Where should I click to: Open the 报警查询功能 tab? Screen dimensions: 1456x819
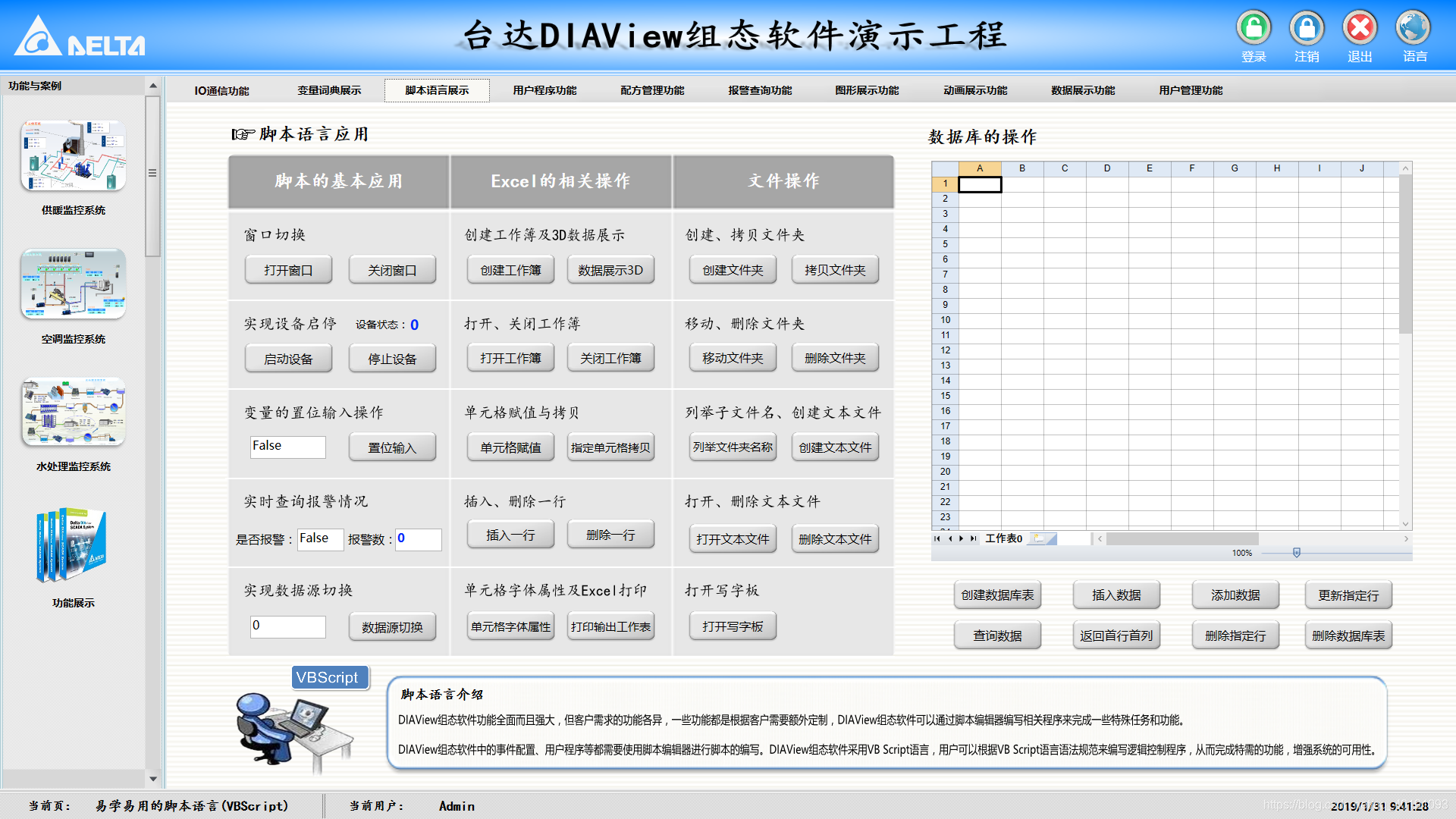[760, 90]
